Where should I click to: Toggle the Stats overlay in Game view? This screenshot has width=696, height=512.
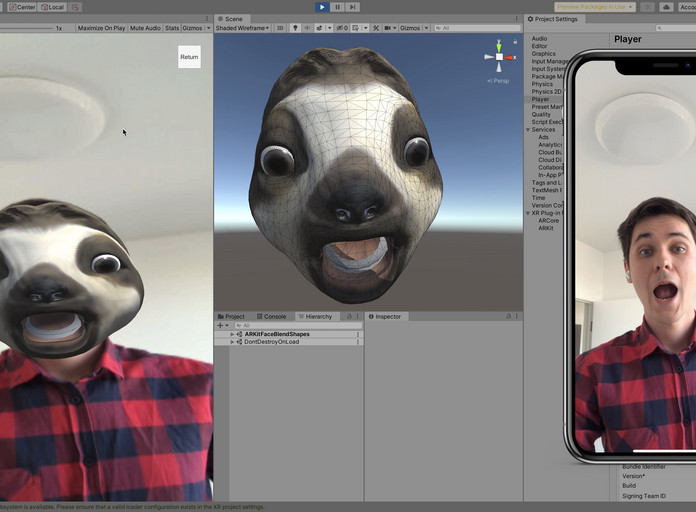click(172, 28)
